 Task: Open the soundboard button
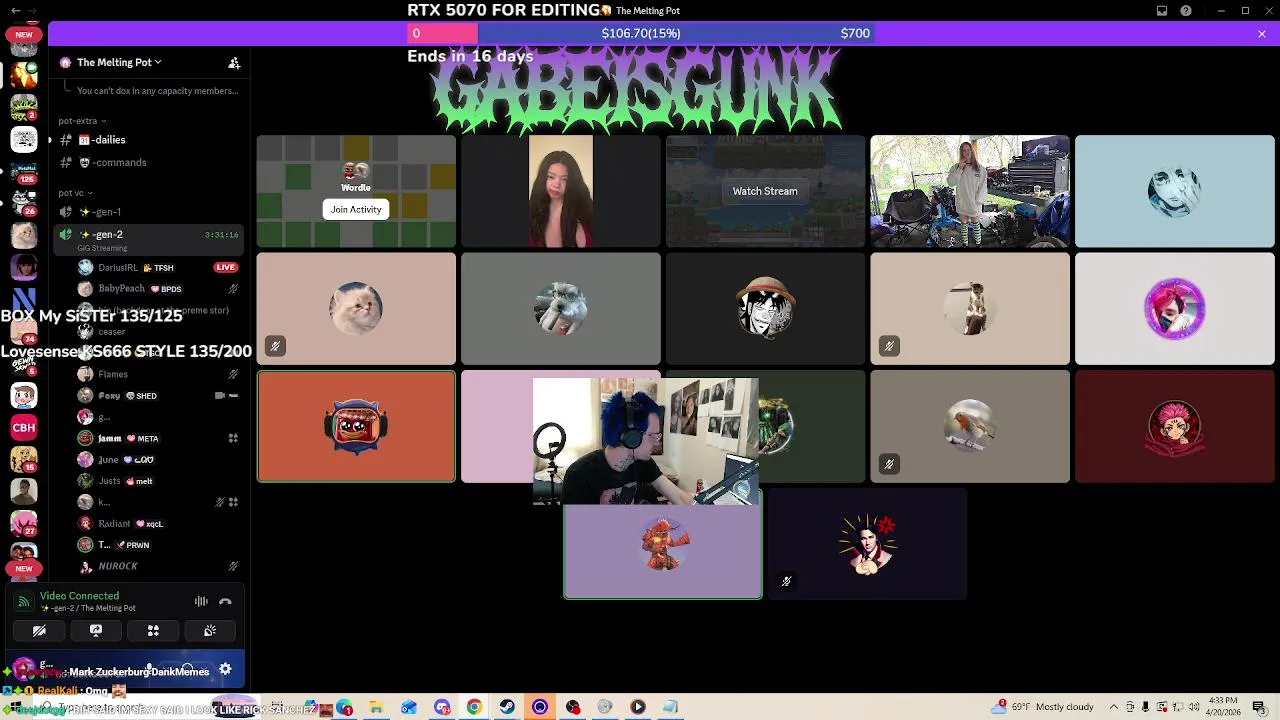pyautogui.click(x=210, y=631)
